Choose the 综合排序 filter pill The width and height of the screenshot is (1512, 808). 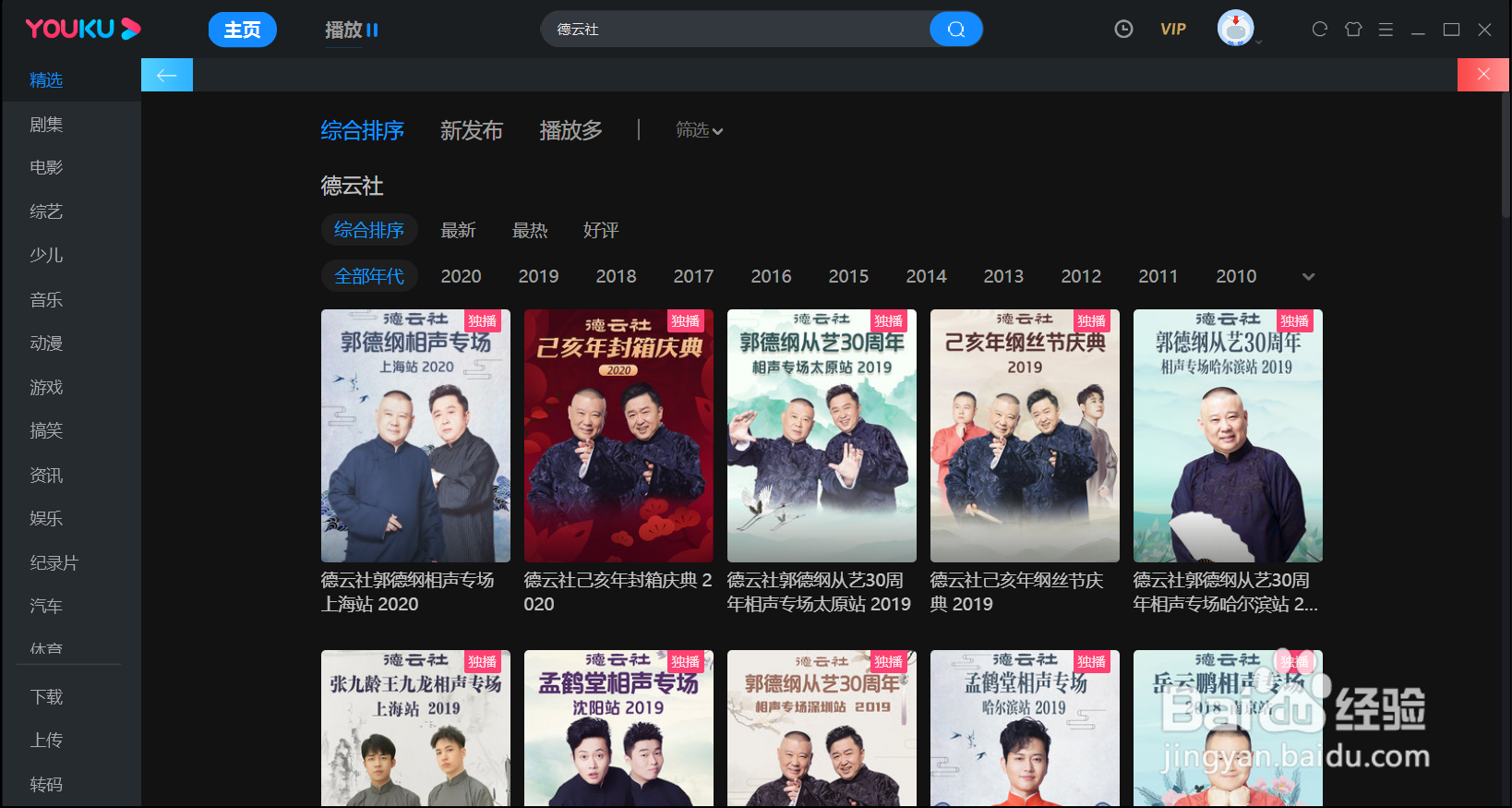point(369,230)
